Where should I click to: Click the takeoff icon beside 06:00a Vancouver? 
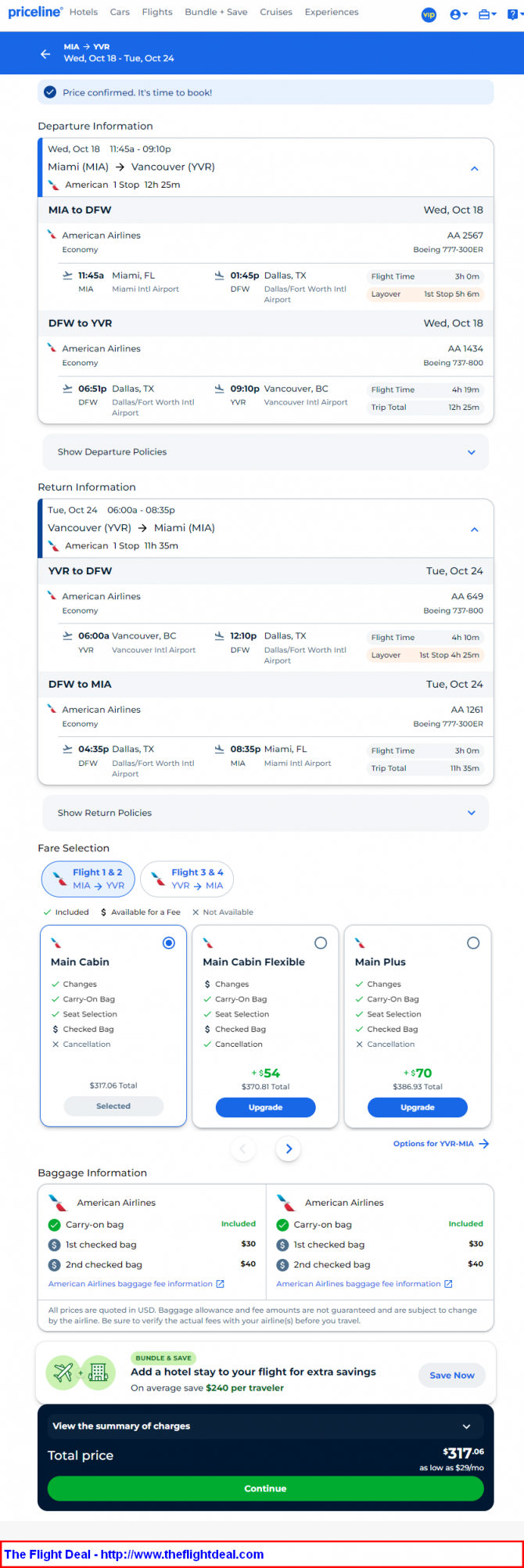(68, 636)
